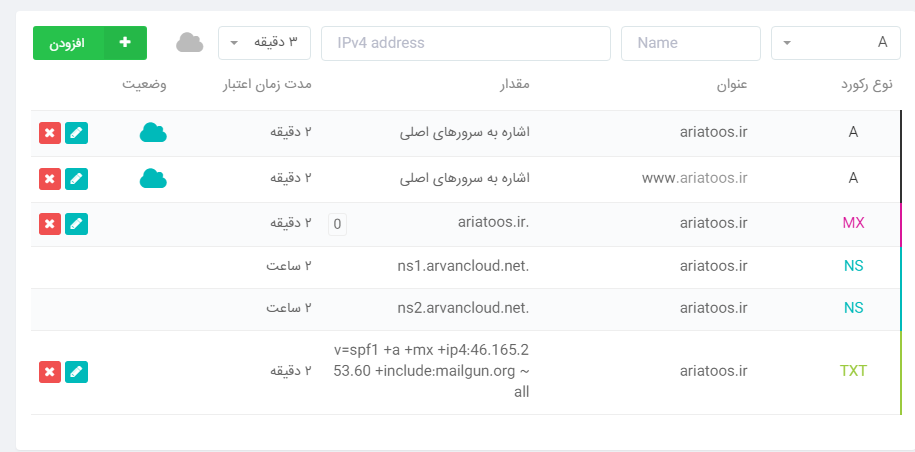Image resolution: width=915 pixels, height=452 pixels.
Task: Open the record type dropdown showing A
Action: coord(836,43)
